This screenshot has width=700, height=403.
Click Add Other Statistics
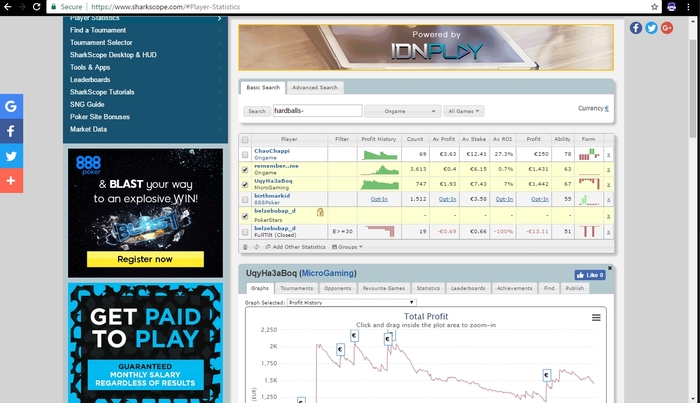click(295, 247)
